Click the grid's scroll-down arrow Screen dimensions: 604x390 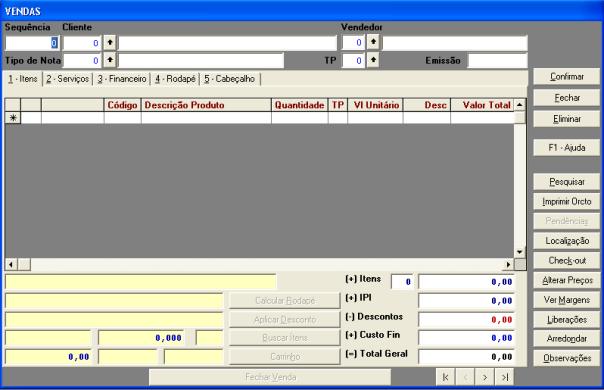pyautogui.click(x=520, y=252)
